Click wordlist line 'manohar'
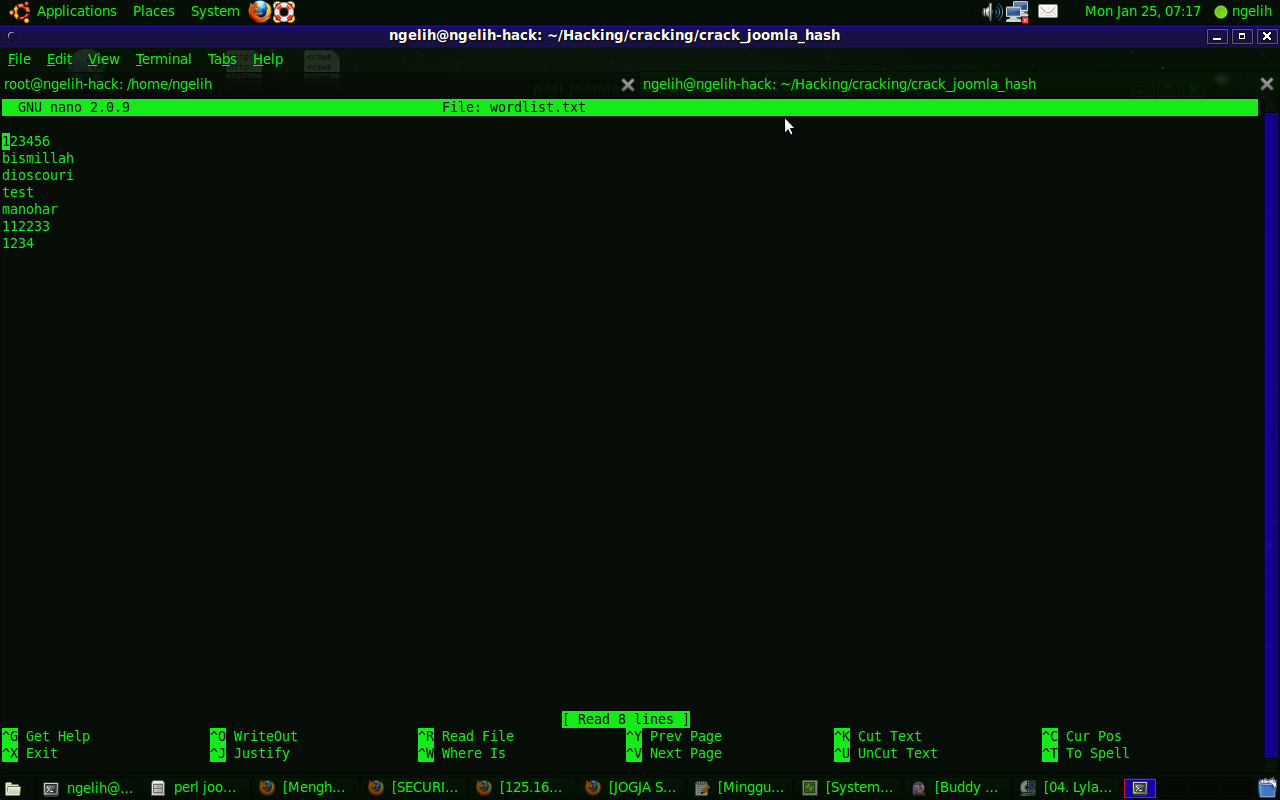The height and width of the screenshot is (800, 1280). coord(30,209)
